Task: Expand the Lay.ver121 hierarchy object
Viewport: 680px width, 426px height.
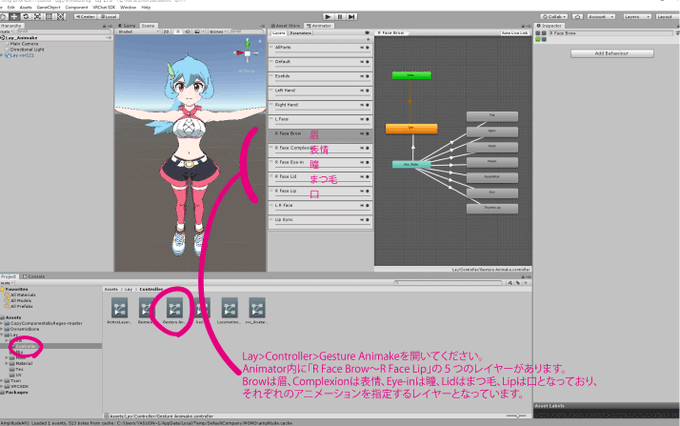Action: [2, 56]
